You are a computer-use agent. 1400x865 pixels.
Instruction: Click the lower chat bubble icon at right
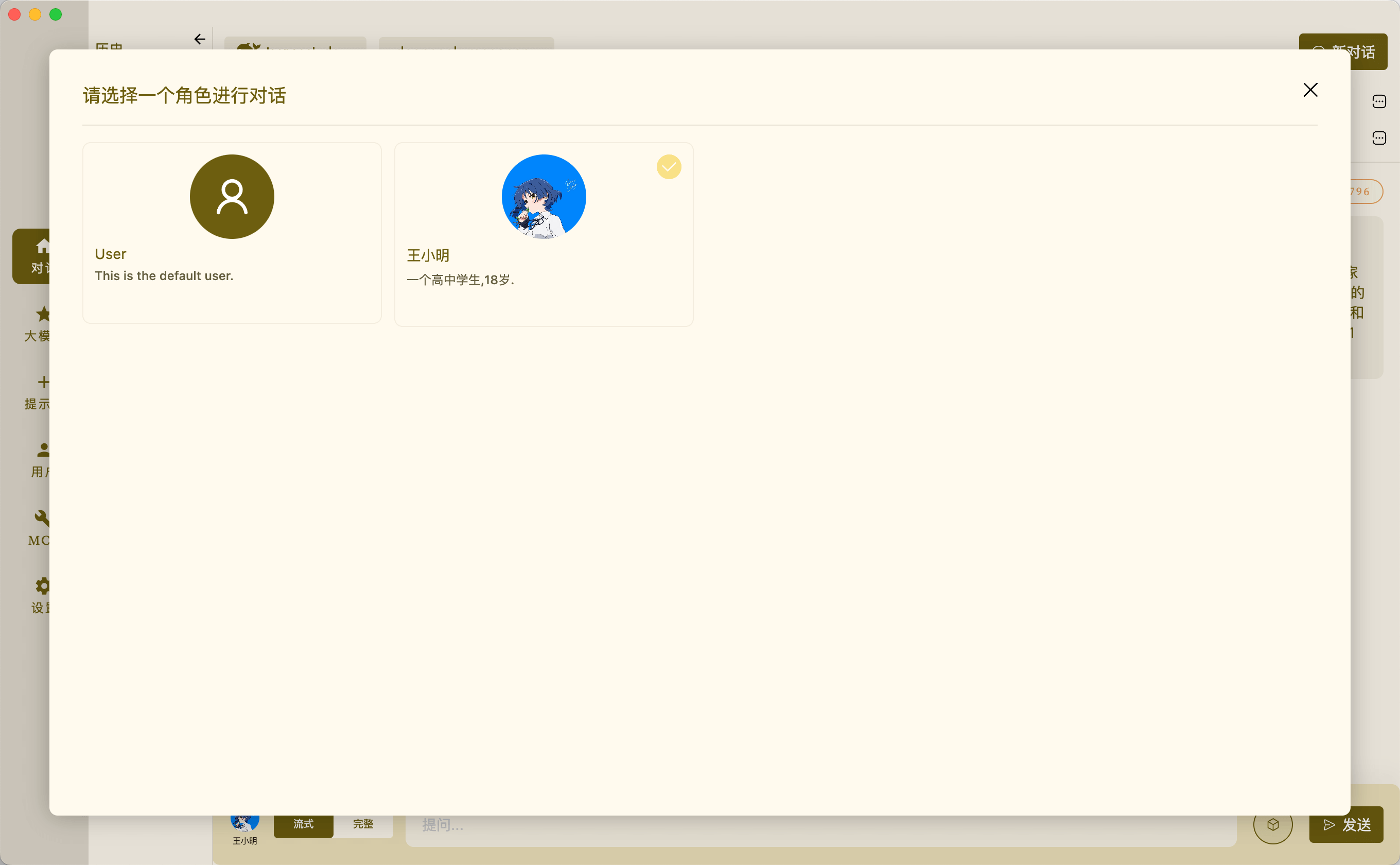[x=1379, y=138]
